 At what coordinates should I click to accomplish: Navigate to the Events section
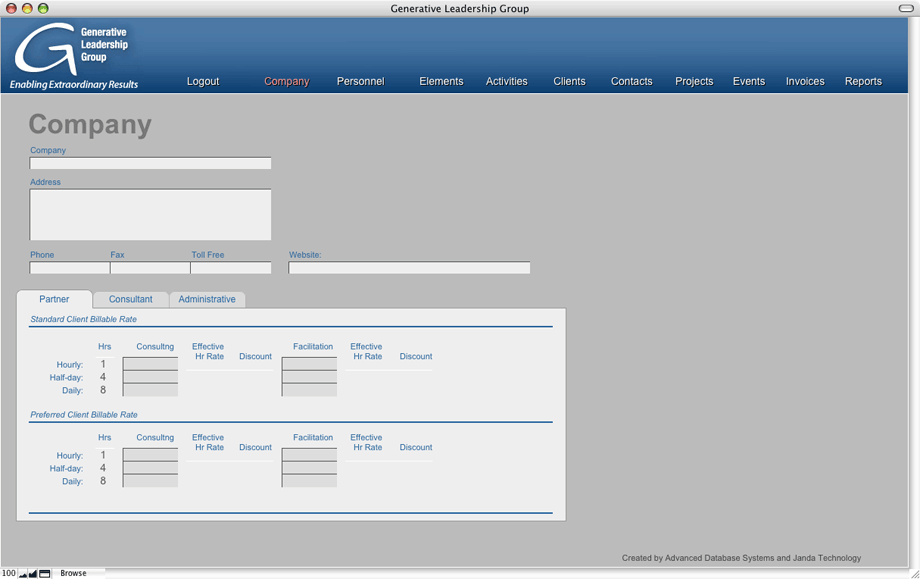[x=749, y=82]
